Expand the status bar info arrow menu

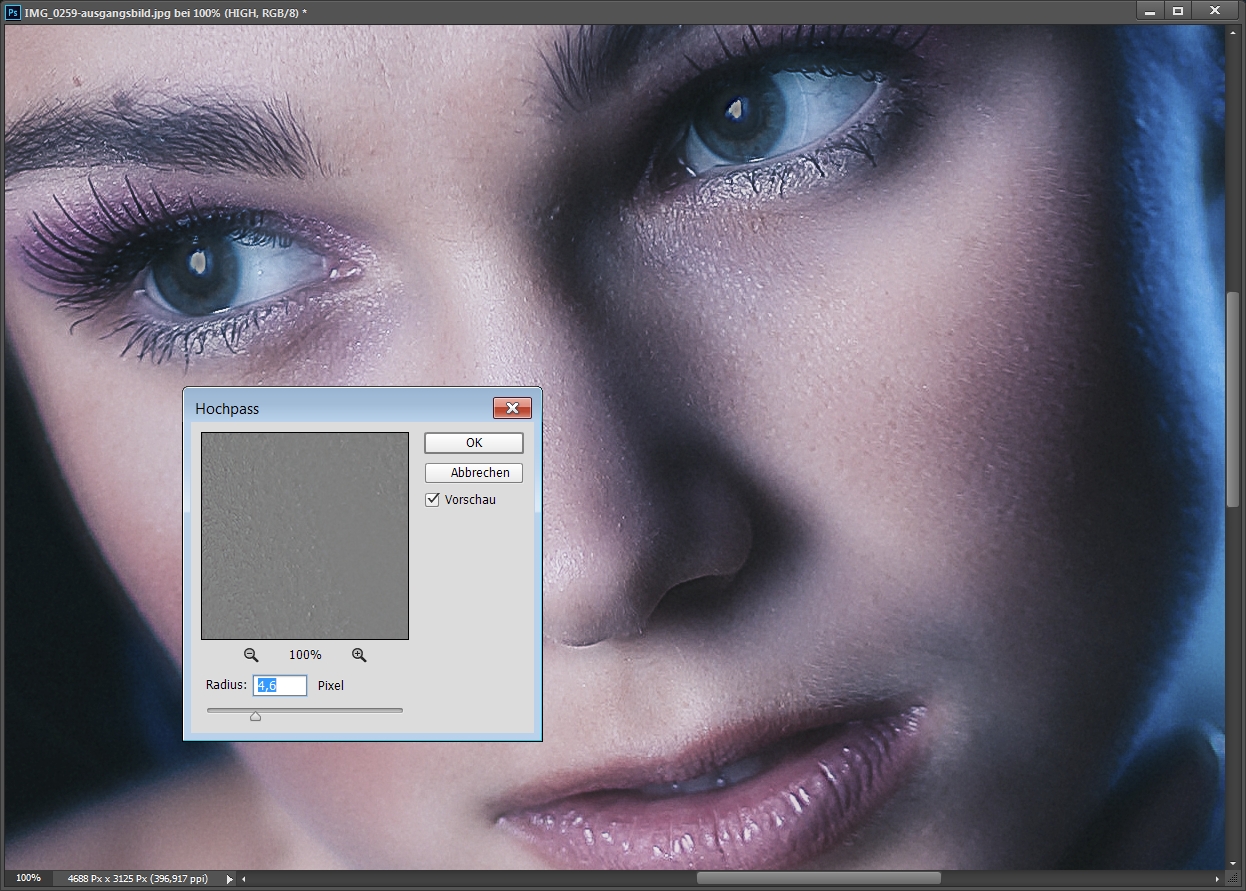point(229,879)
